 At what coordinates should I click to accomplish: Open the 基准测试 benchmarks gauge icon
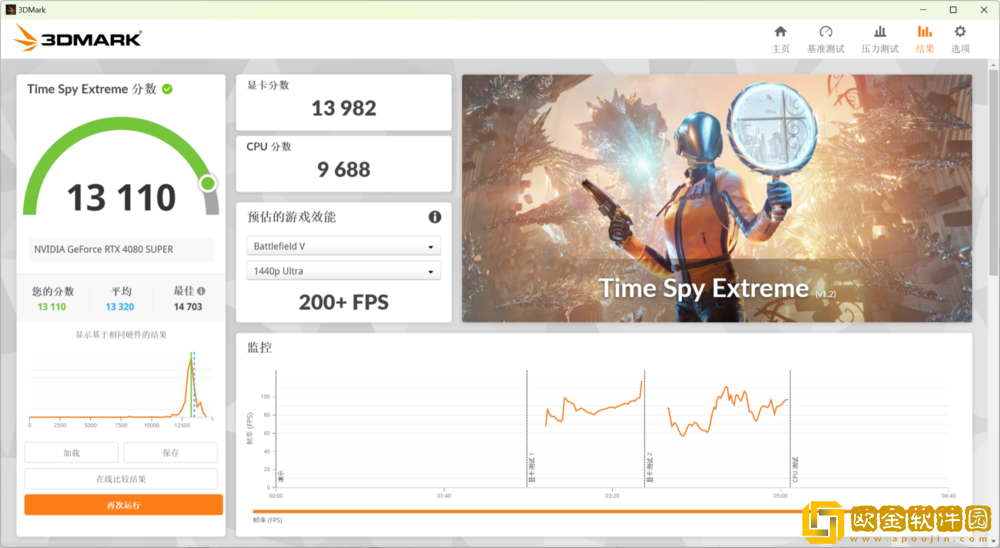825,32
